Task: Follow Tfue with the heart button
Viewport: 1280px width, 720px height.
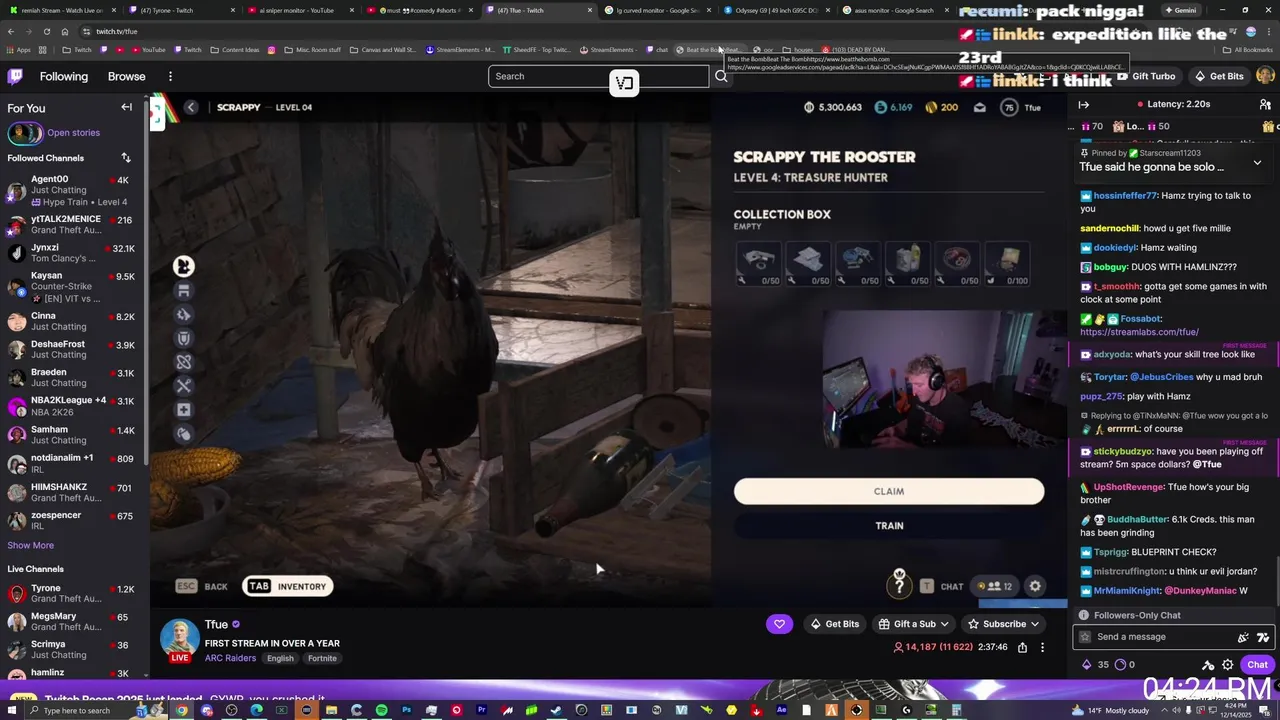Action: pos(779,624)
